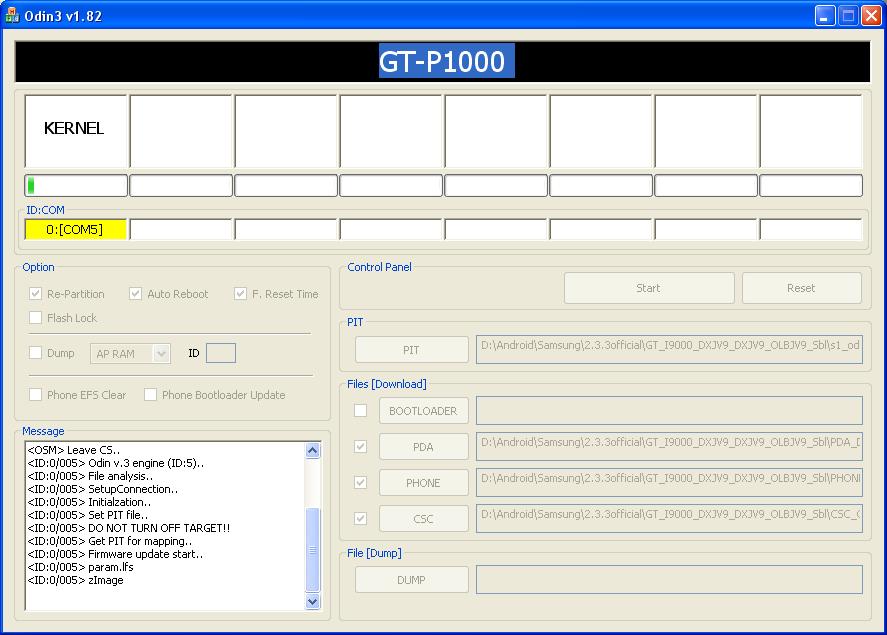Click the empty BOOTLOADER path field
Screen dimensions: 887x635
669,411
